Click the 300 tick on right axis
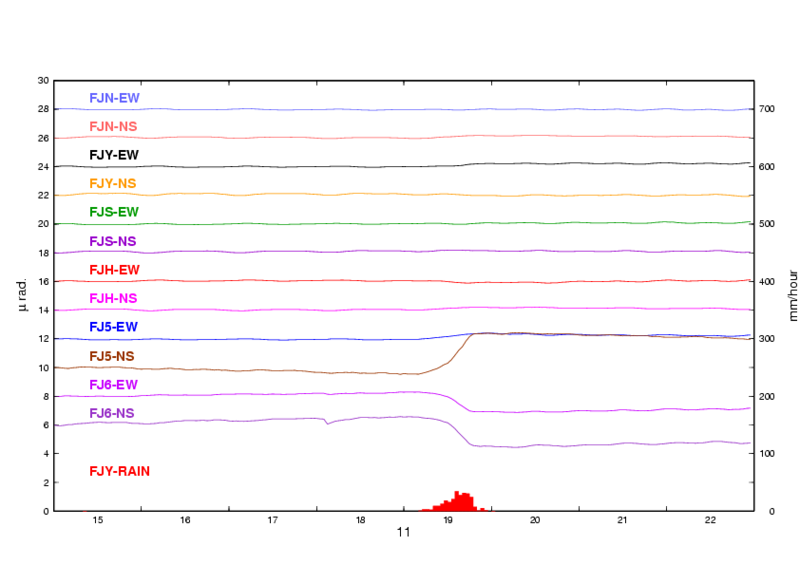The image size is (800, 565). pos(767,339)
